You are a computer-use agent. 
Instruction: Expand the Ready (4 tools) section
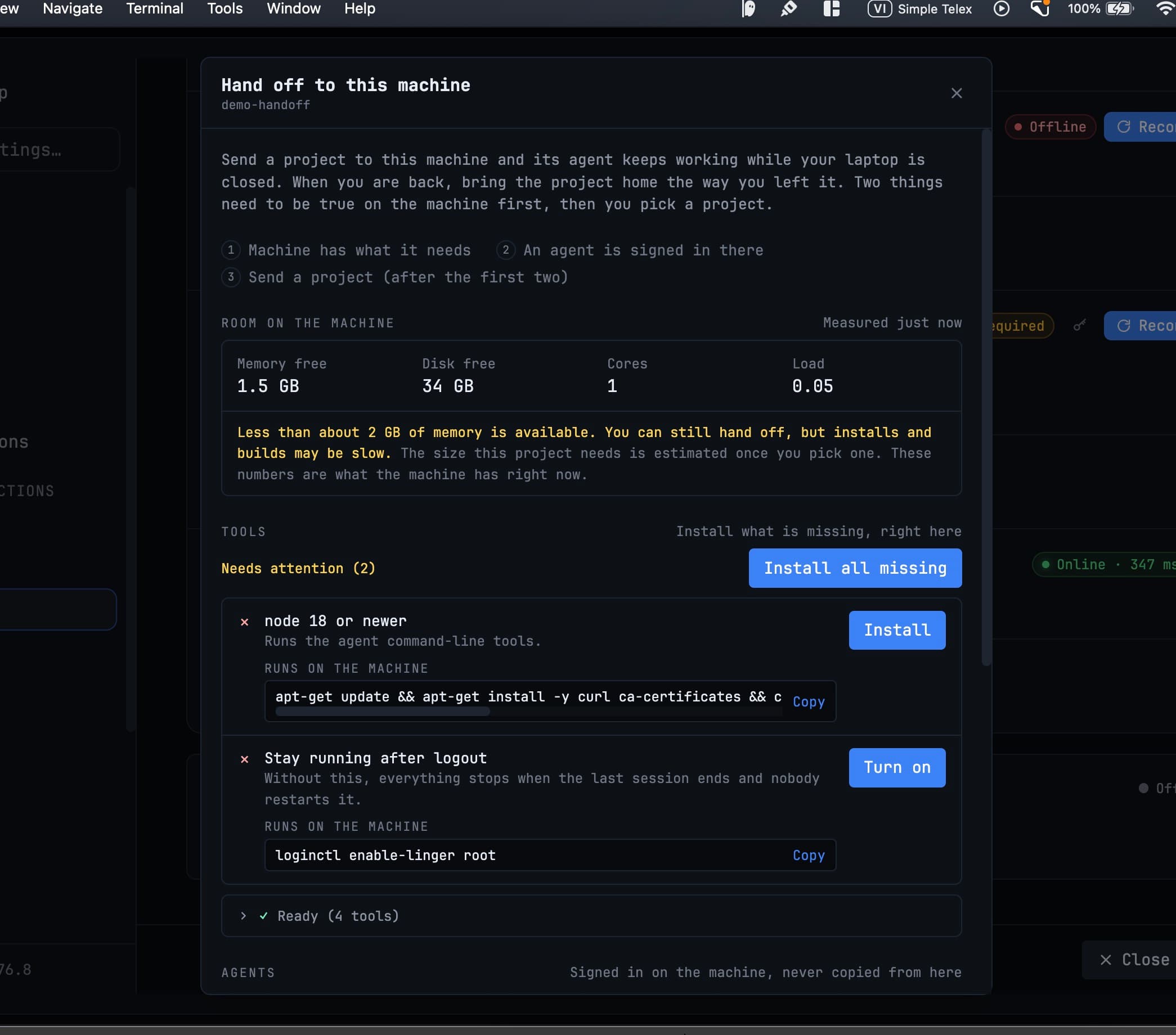point(591,916)
